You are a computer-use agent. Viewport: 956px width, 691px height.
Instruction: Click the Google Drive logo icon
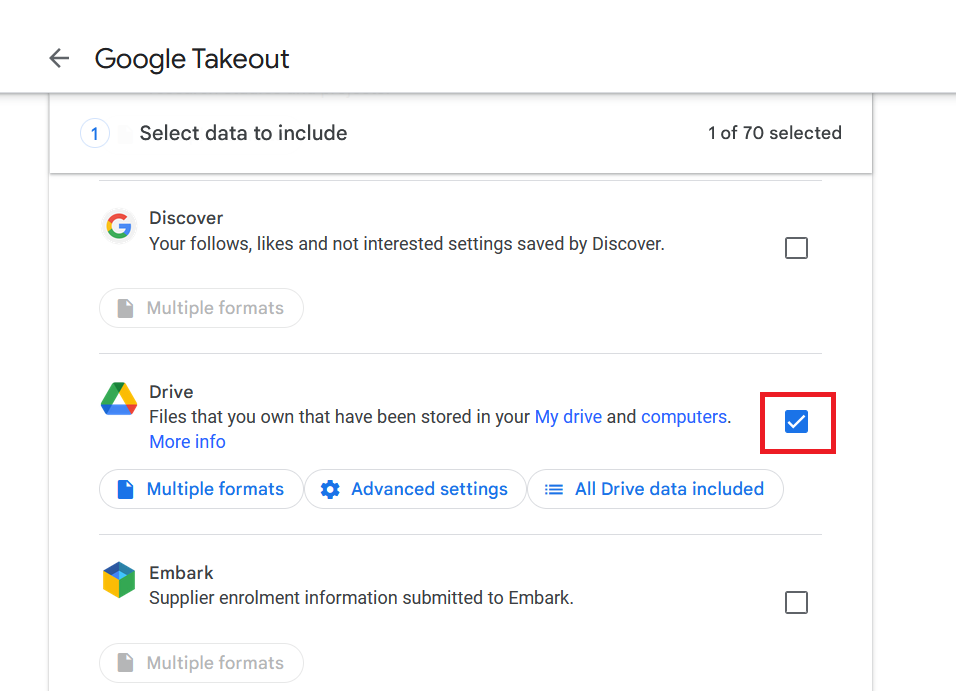119,399
